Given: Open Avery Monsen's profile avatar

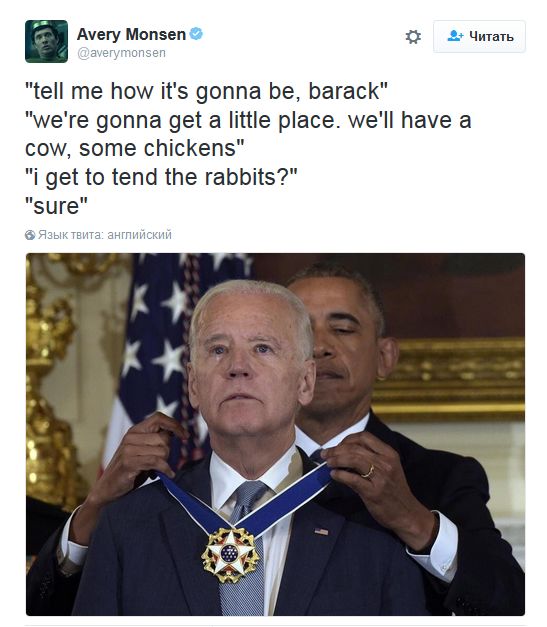Looking at the screenshot, I should (46, 41).
